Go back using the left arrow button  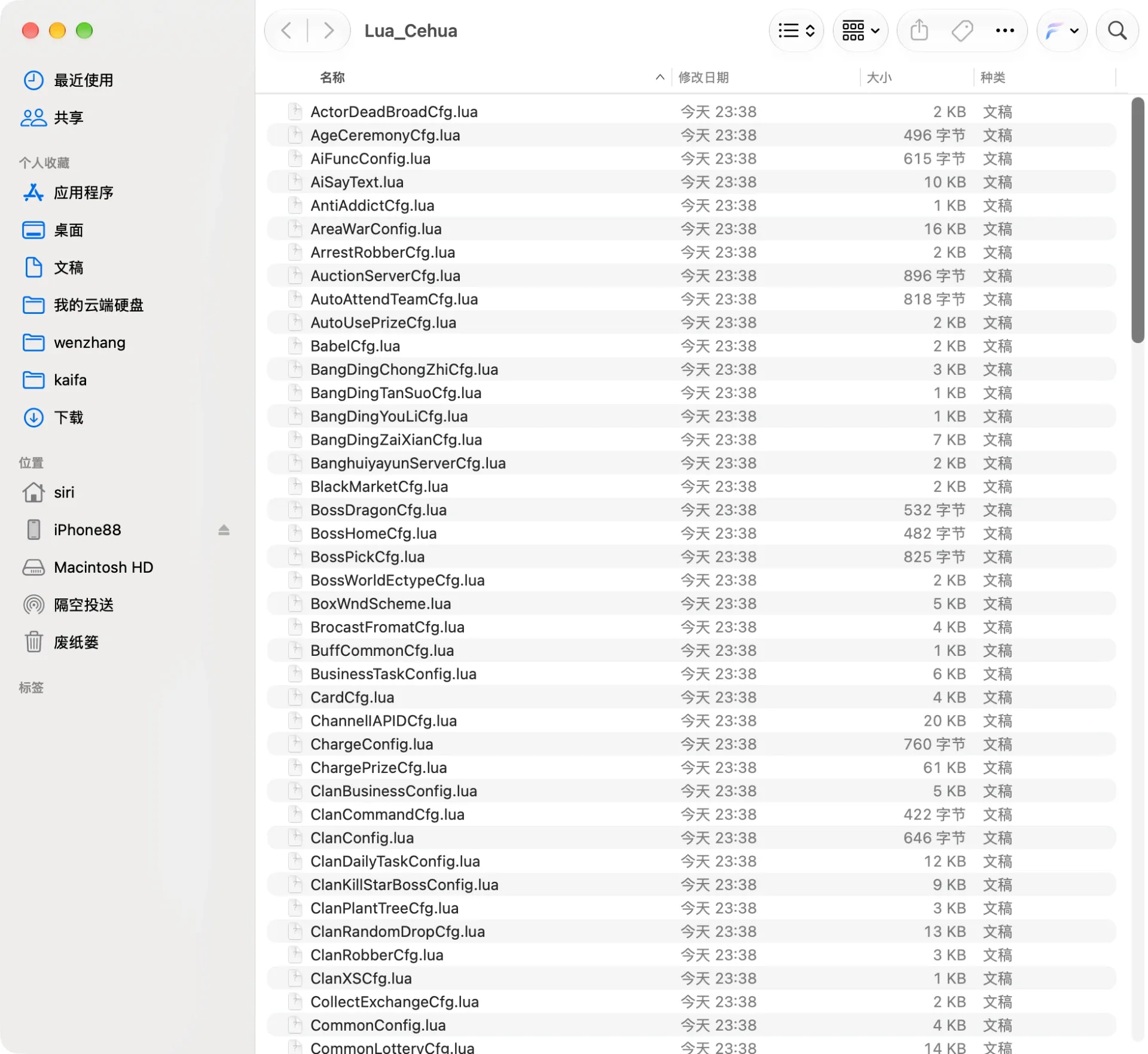point(286,30)
